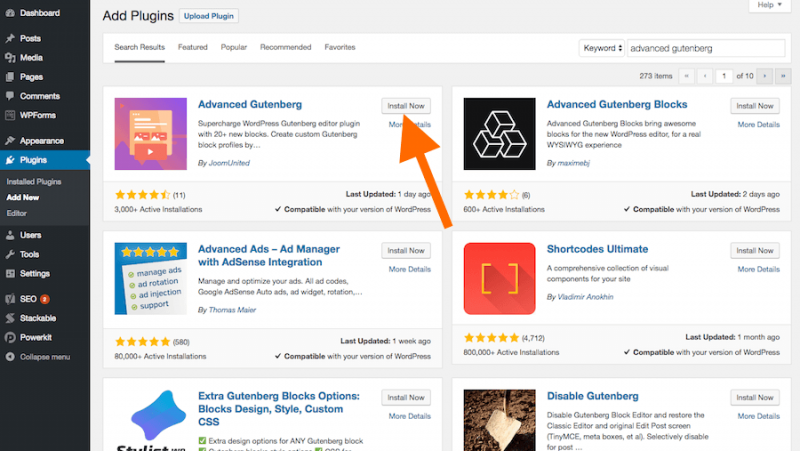
Task: Click the Appearance paintbrush icon
Action: pos(10,140)
